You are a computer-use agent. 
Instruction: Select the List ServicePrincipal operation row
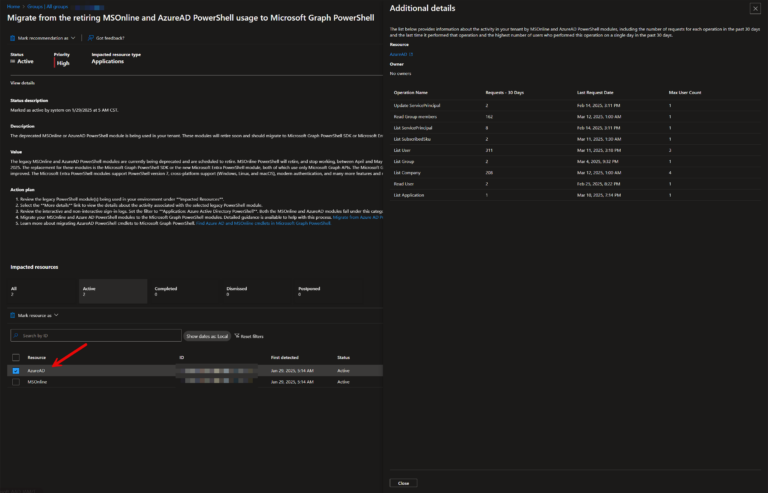coord(575,128)
